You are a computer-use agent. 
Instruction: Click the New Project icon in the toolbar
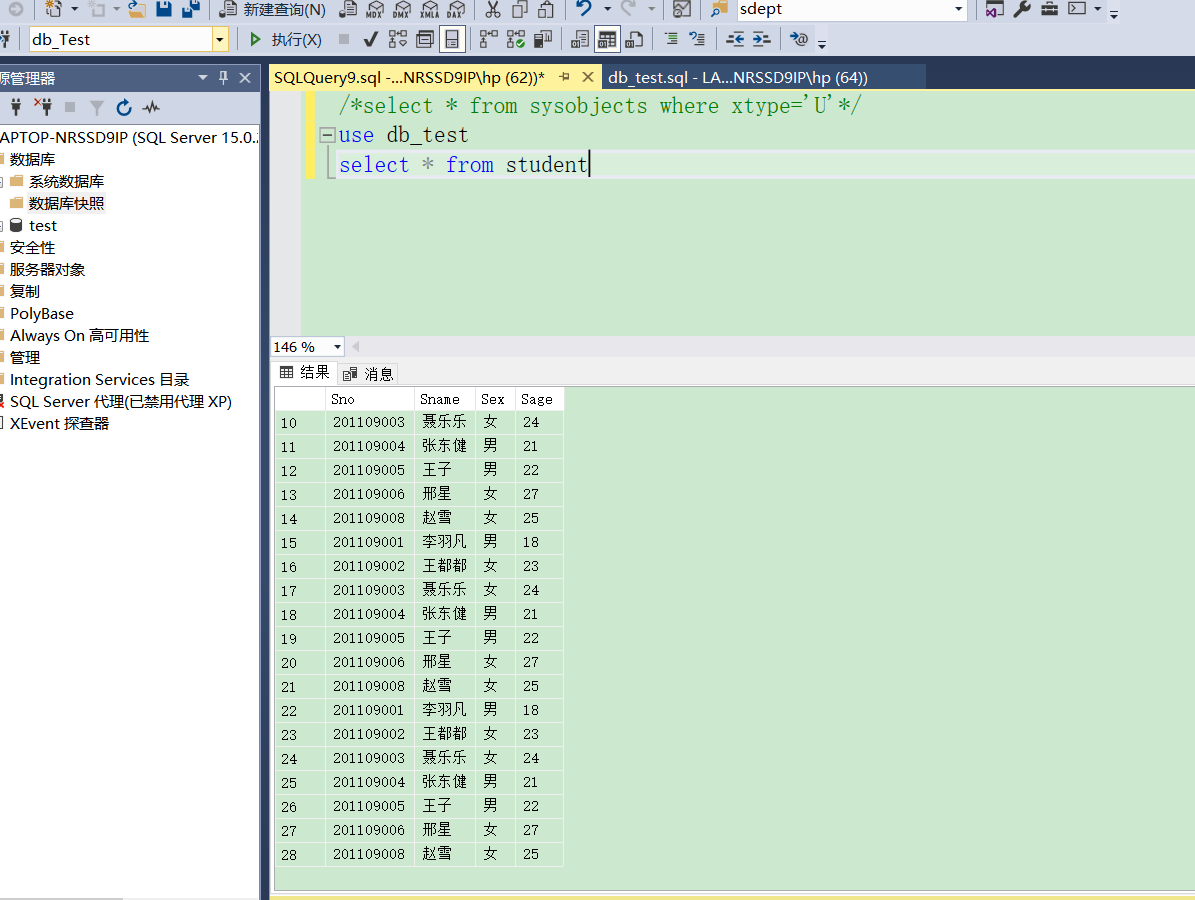53,9
